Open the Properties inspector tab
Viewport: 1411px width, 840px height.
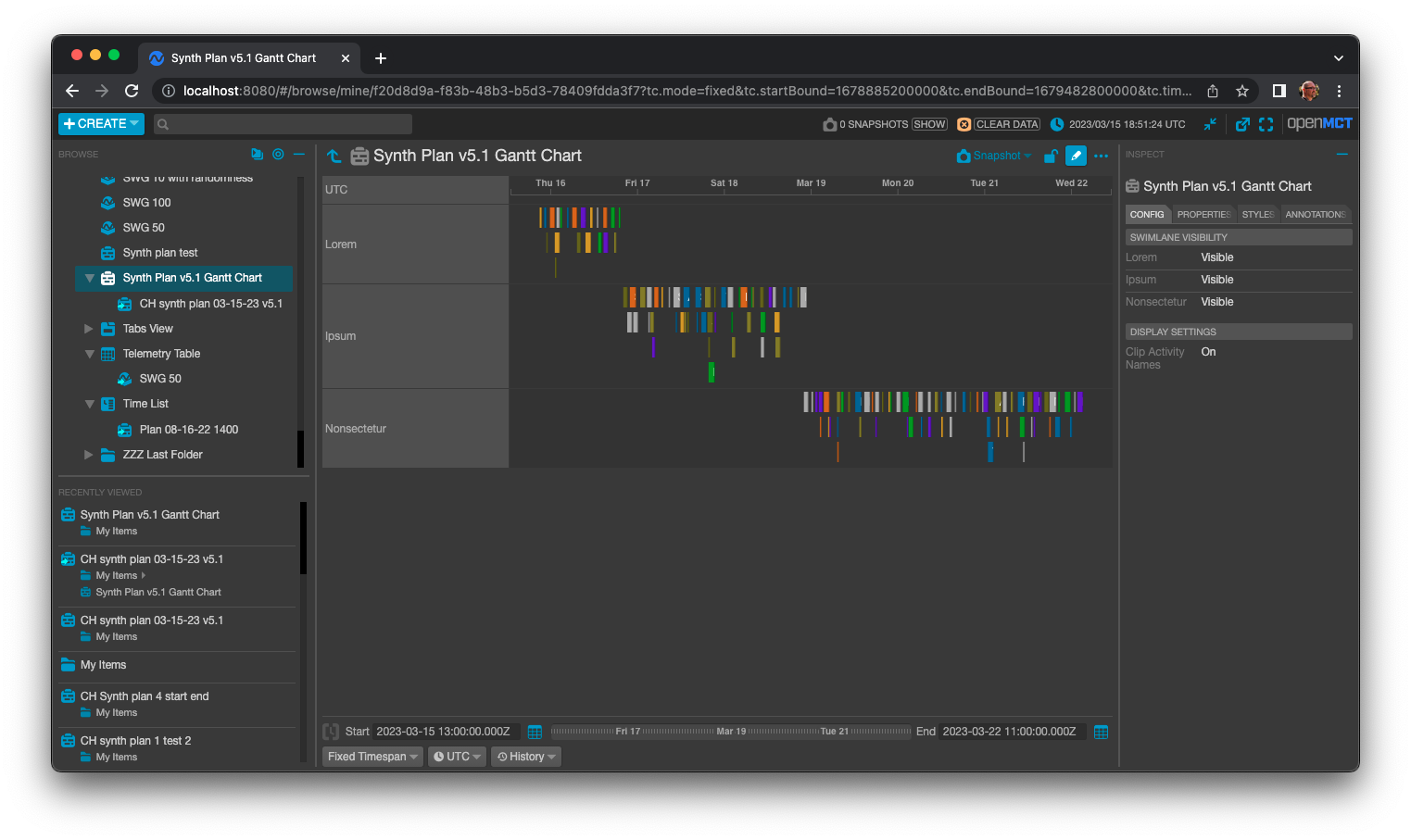tap(1203, 214)
